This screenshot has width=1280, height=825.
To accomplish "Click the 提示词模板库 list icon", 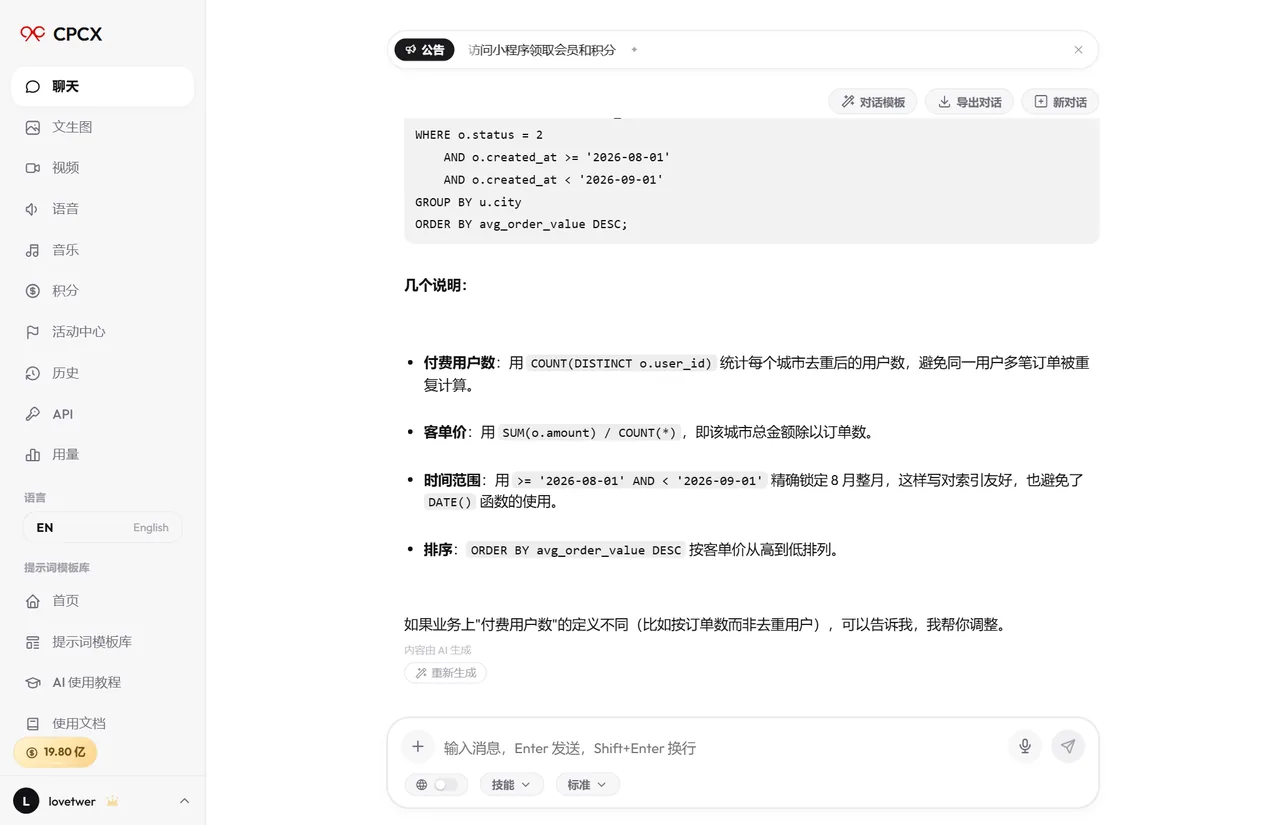I will click(33, 642).
